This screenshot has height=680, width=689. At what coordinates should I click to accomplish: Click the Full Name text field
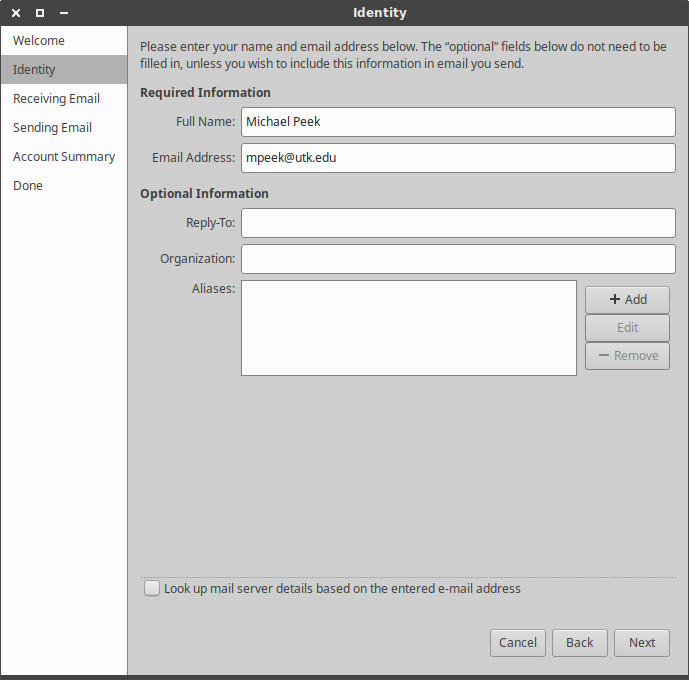coord(458,122)
